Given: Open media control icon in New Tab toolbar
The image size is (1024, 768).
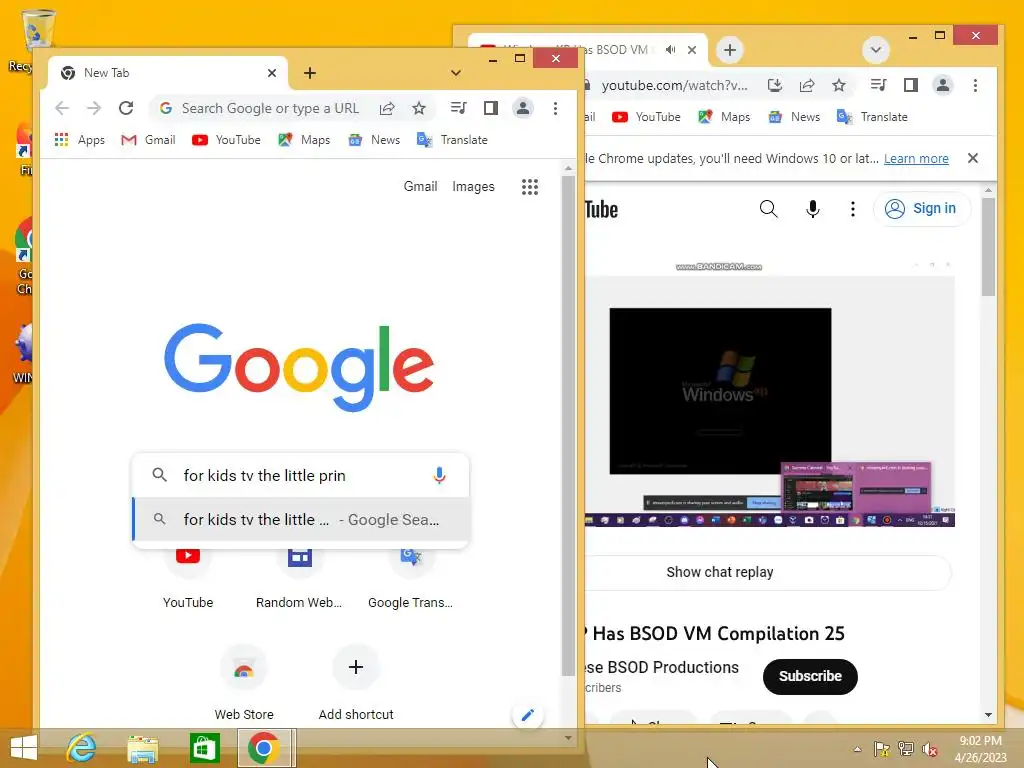Looking at the screenshot, I should pos(458,108).
